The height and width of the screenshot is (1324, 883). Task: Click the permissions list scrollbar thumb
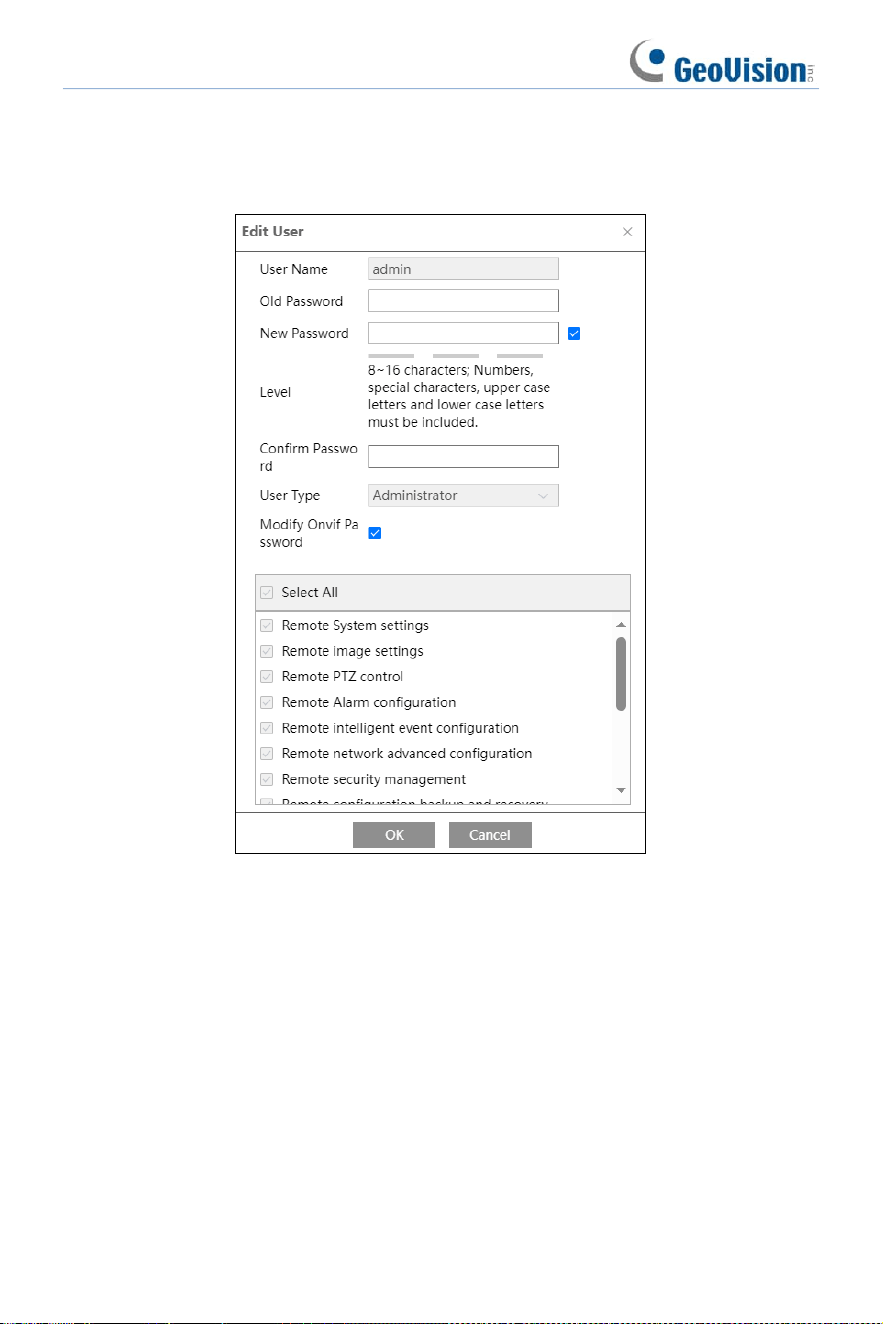(621, 674)
